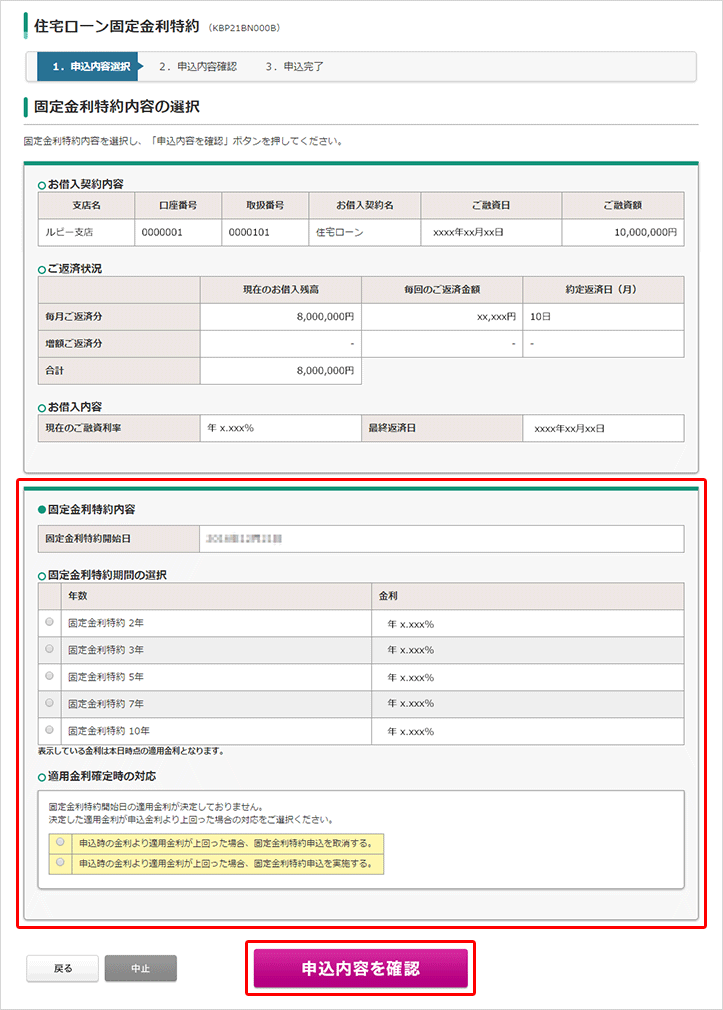723x1010 pixels.
Task: Choose the 固定金利特約 5年 option
Action: [50, 676]
